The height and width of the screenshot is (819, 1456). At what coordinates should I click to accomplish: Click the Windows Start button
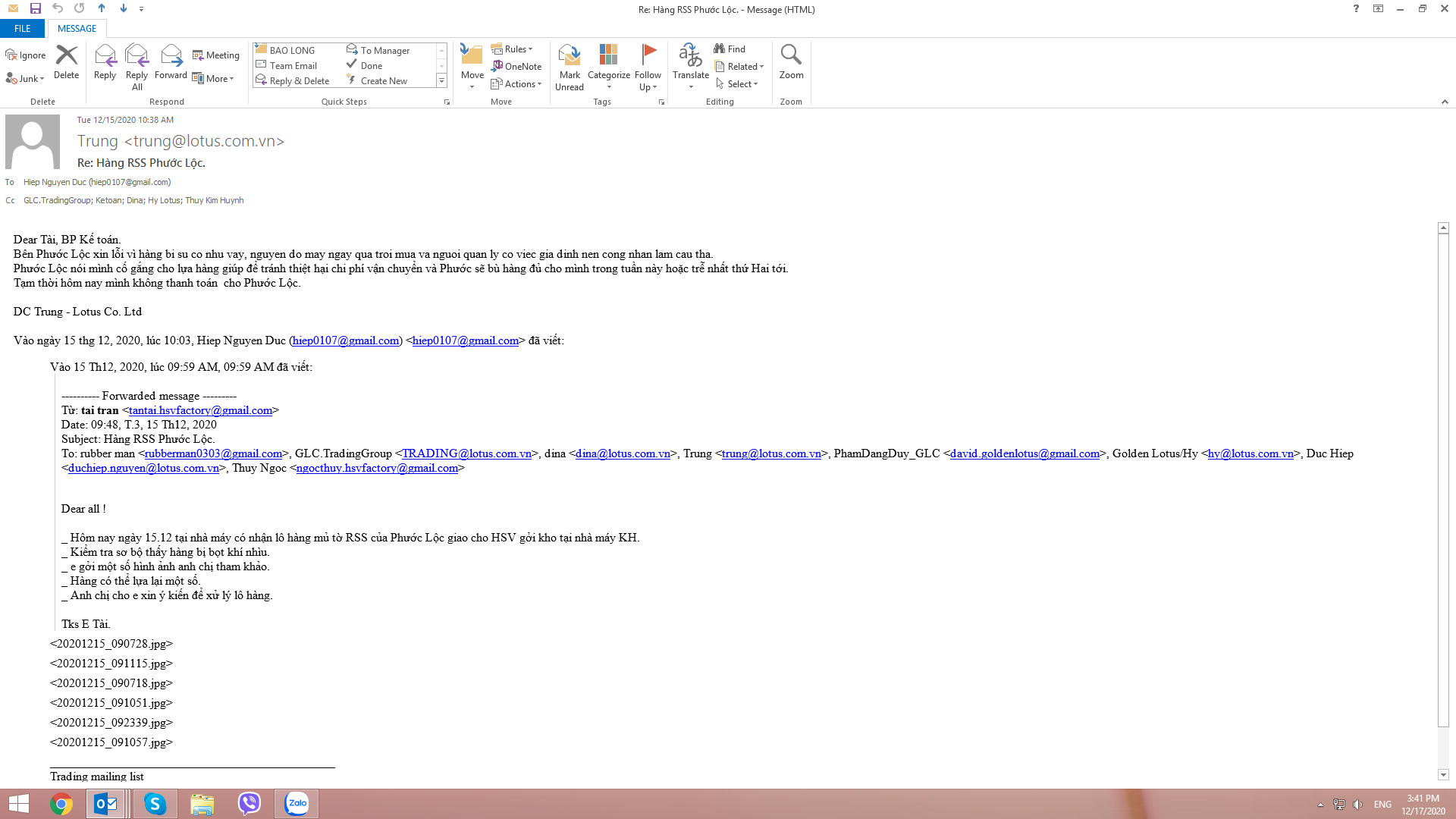coord(19,804)
